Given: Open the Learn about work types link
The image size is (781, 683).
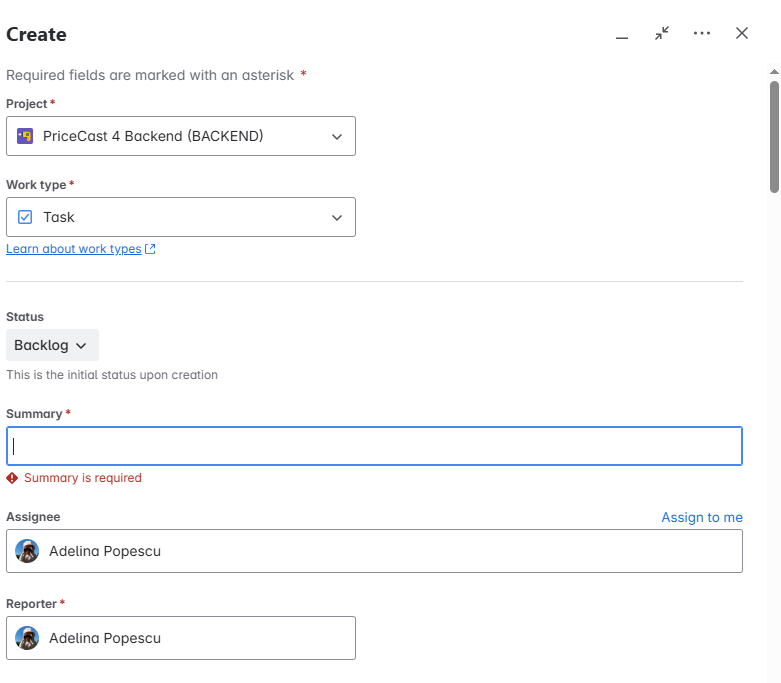Looking at the screenshot, I should pyautogui.click(x=74, y=249).
